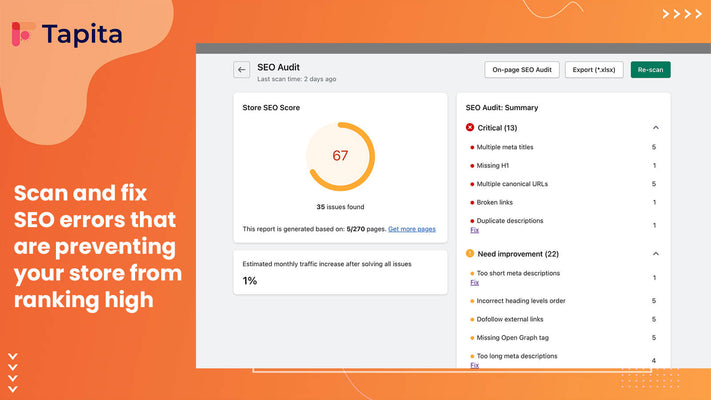Open the On-page SEO Audit page
Screen dimensions: 711x400
(522, 70)
